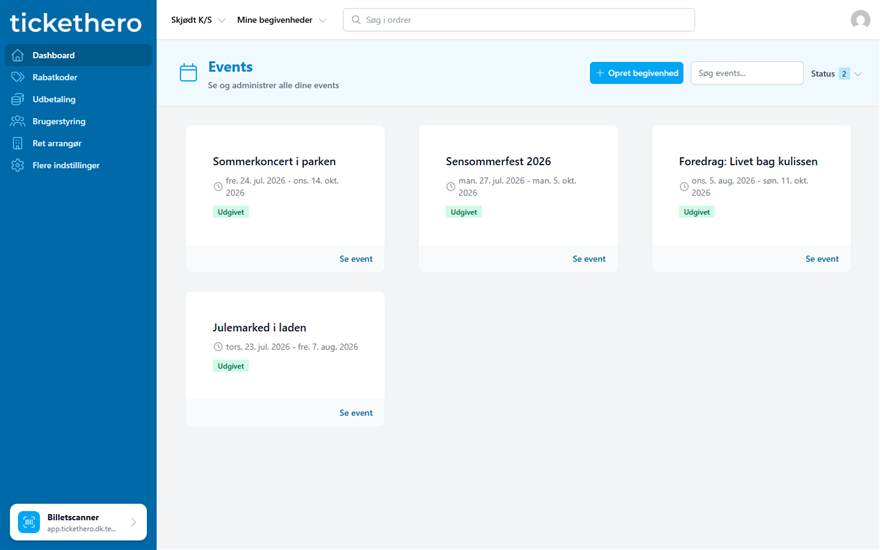The image size is (880, 550).
Task: Click the Foredrag: Livet bag kulissen title
Action: pos(748,162)
